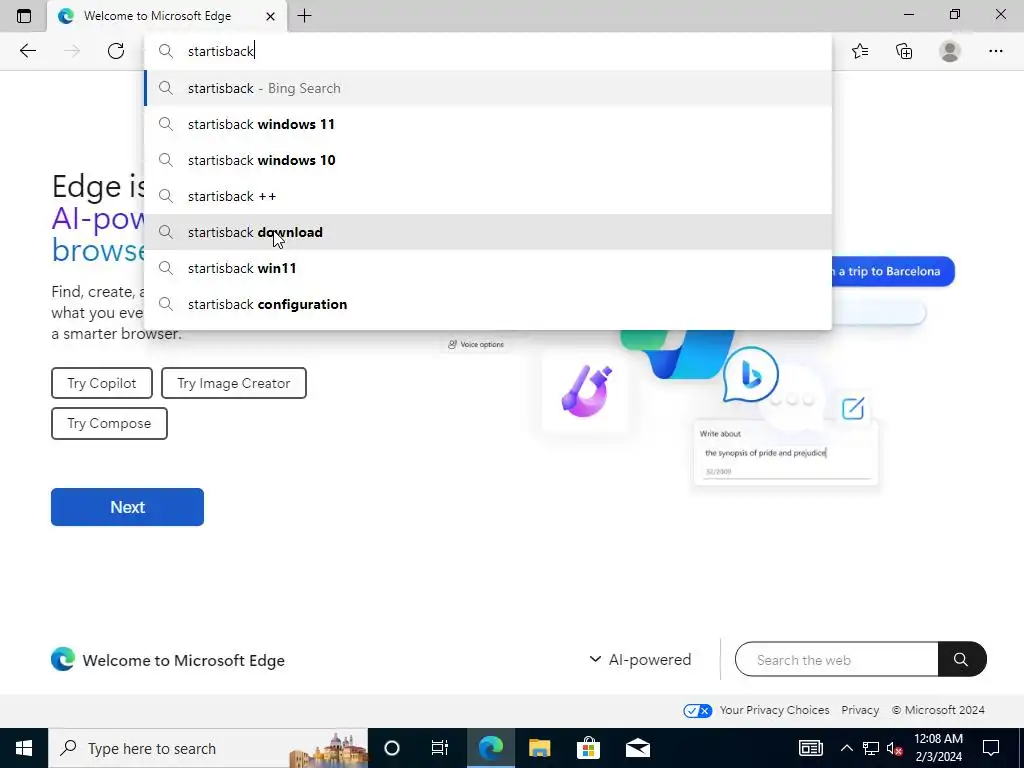Select the Welcome to Microsoft Edge tab
The image size is (1024, 768).
[x=157, y=16]
